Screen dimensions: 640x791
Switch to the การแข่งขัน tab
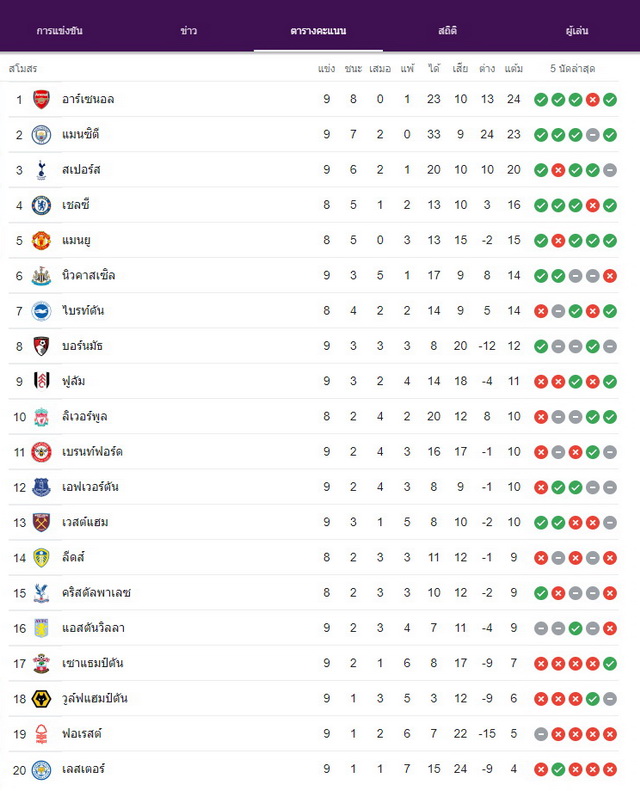[x=60, y=31]
